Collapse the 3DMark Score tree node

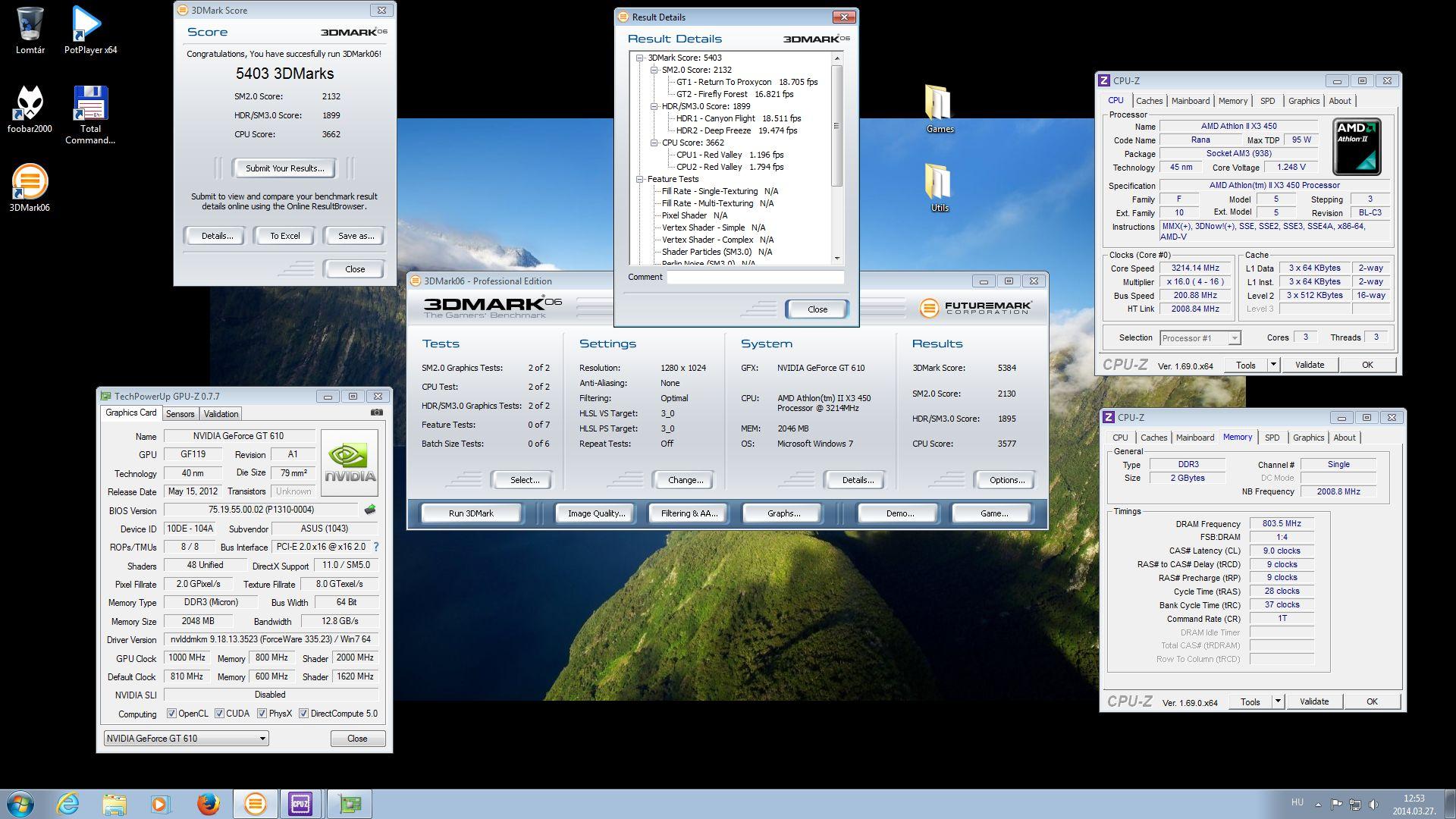(x=640, y=58)
